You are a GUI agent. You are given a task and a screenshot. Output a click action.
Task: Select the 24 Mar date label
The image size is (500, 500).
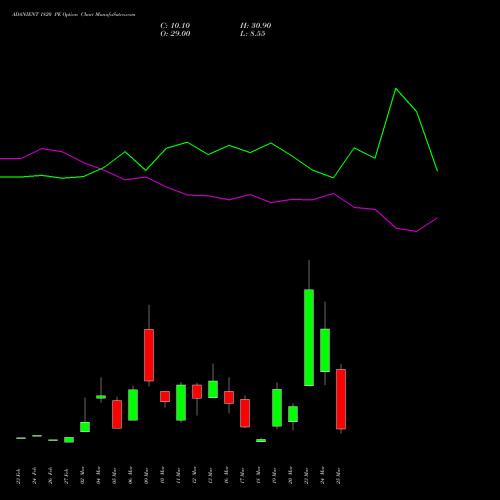tap(322, 475)
